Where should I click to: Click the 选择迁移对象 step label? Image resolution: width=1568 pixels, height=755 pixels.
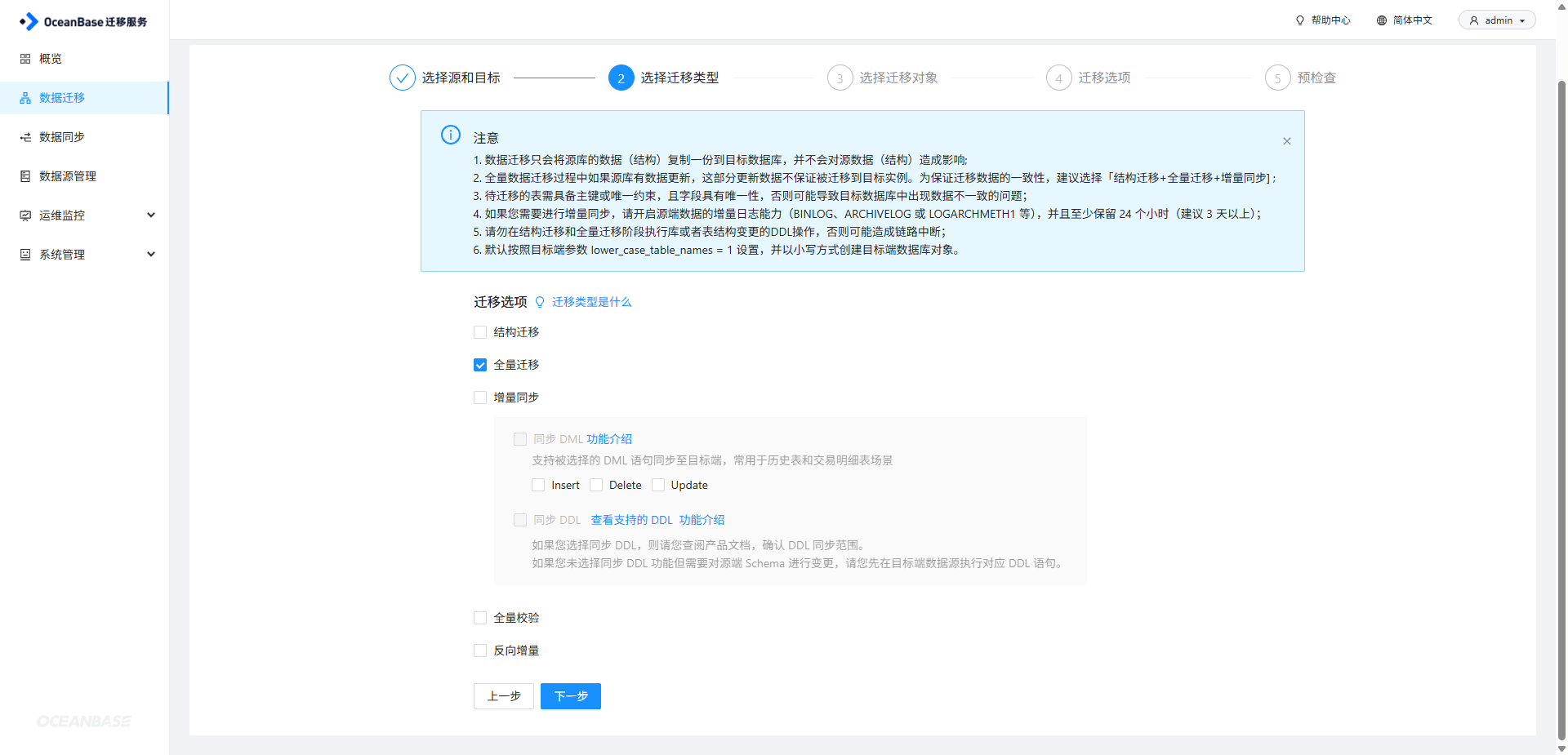click(899, 78)
